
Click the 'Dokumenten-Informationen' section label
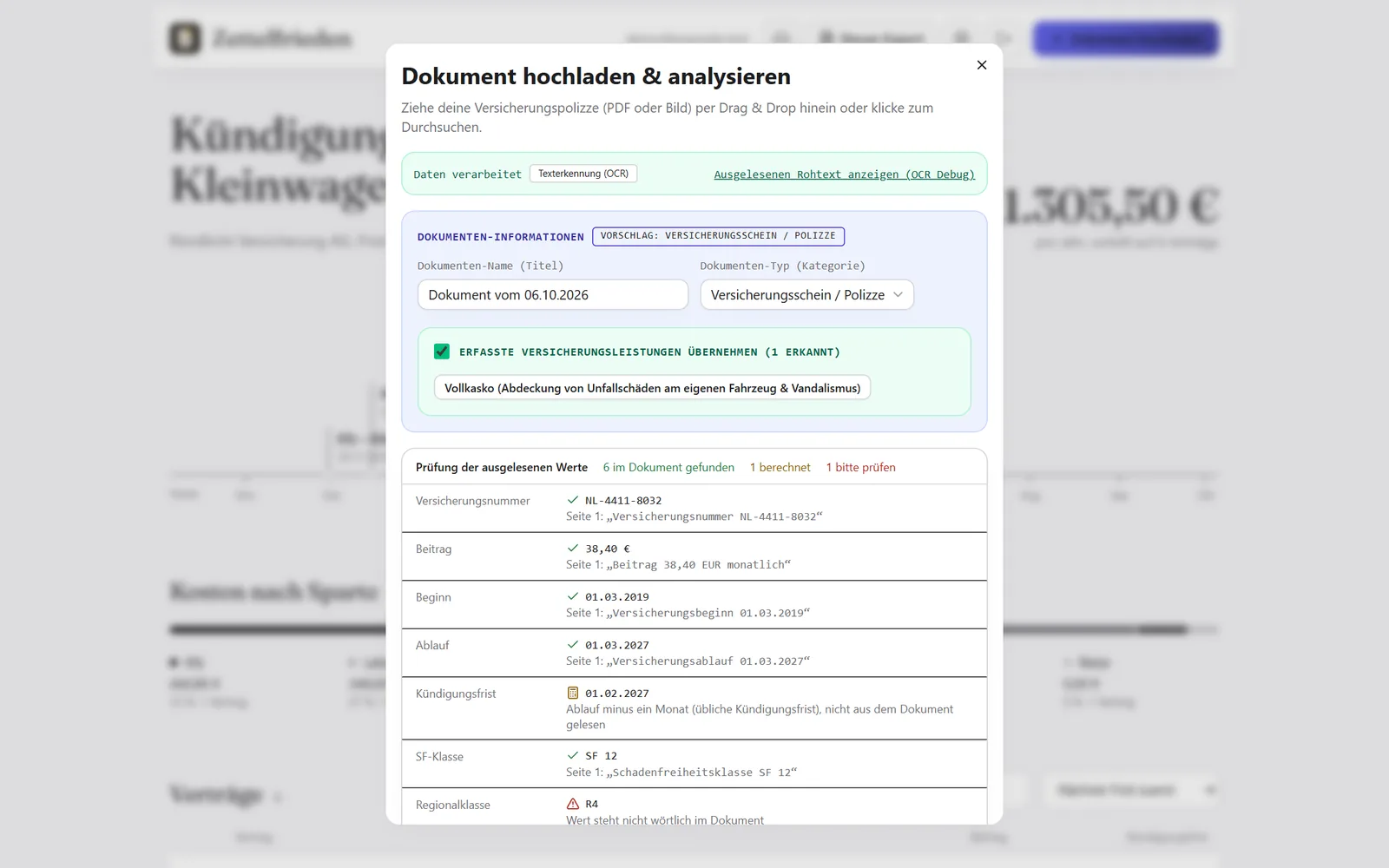click(501, 237)
